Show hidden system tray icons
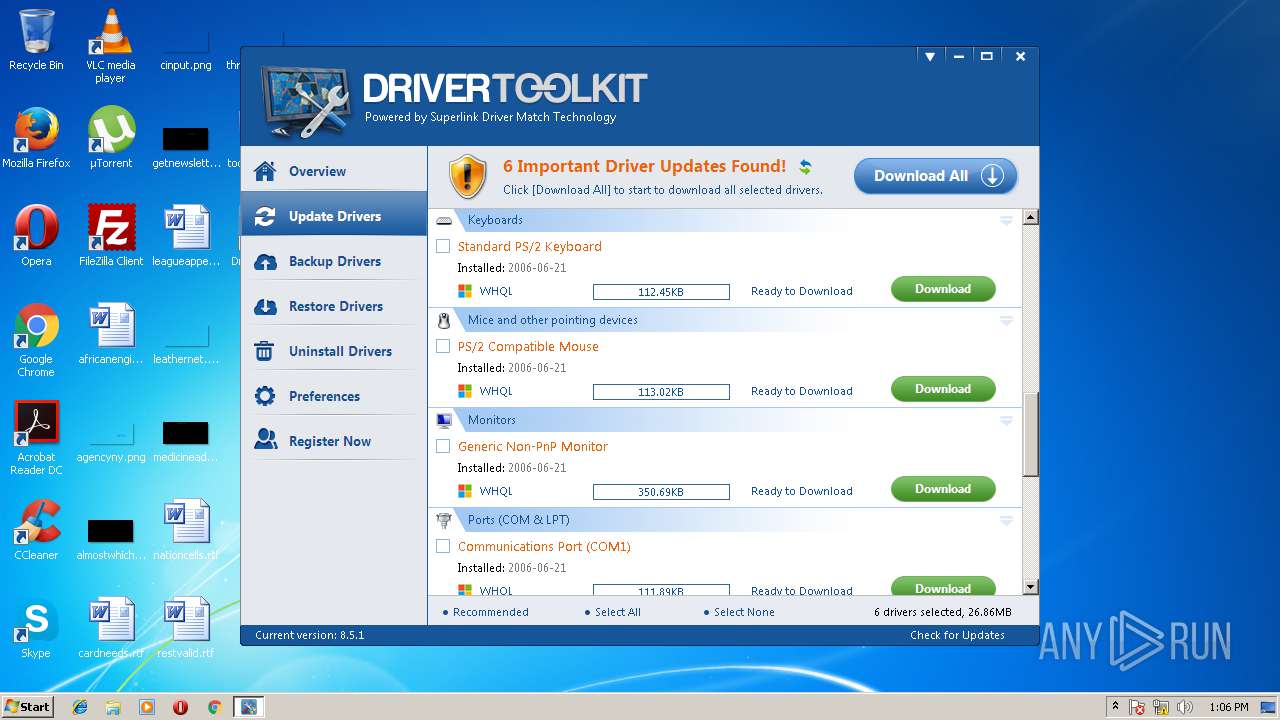 (x=1115, y=707)
